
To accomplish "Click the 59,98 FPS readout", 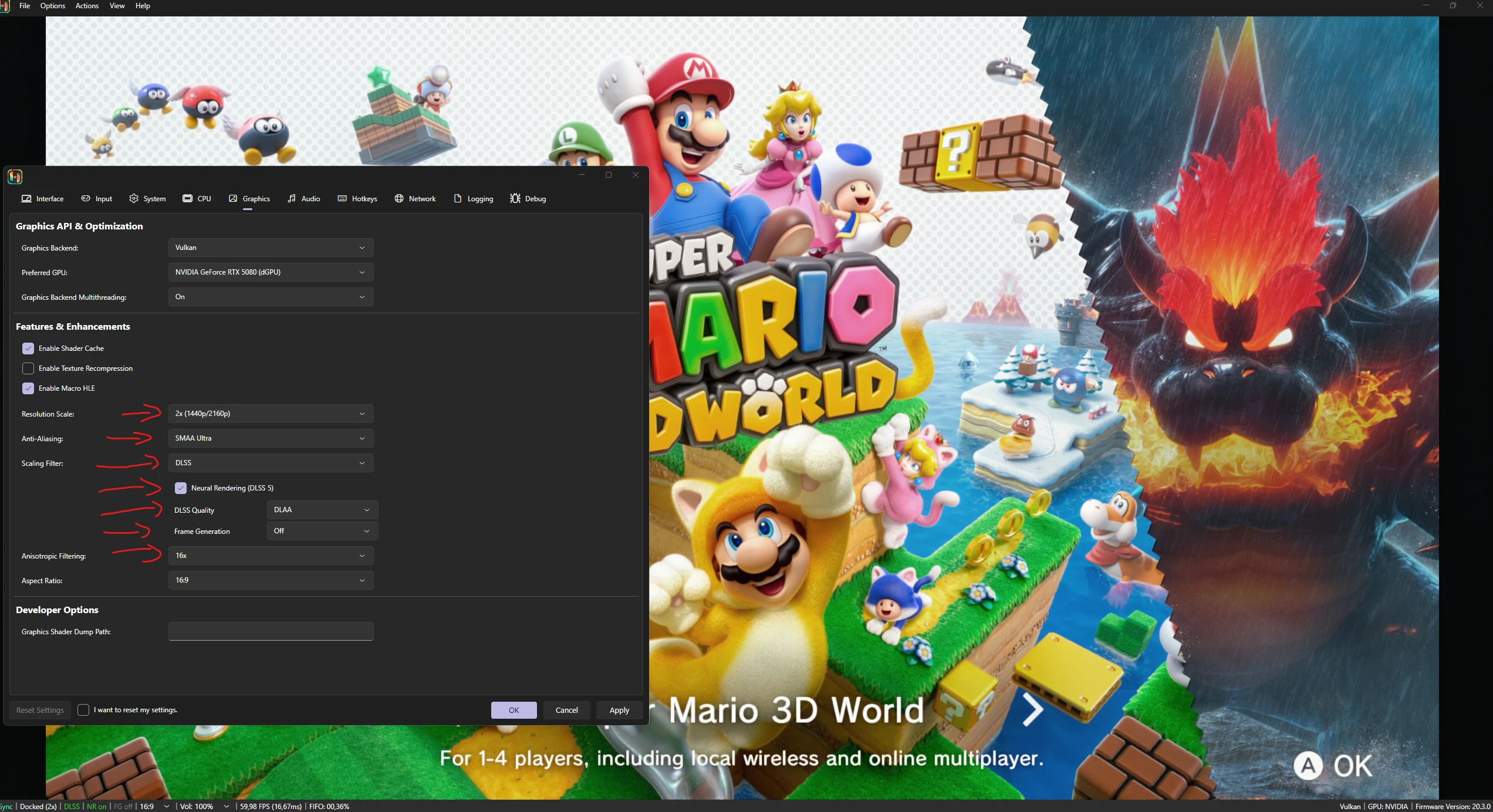I will (271, 807).
